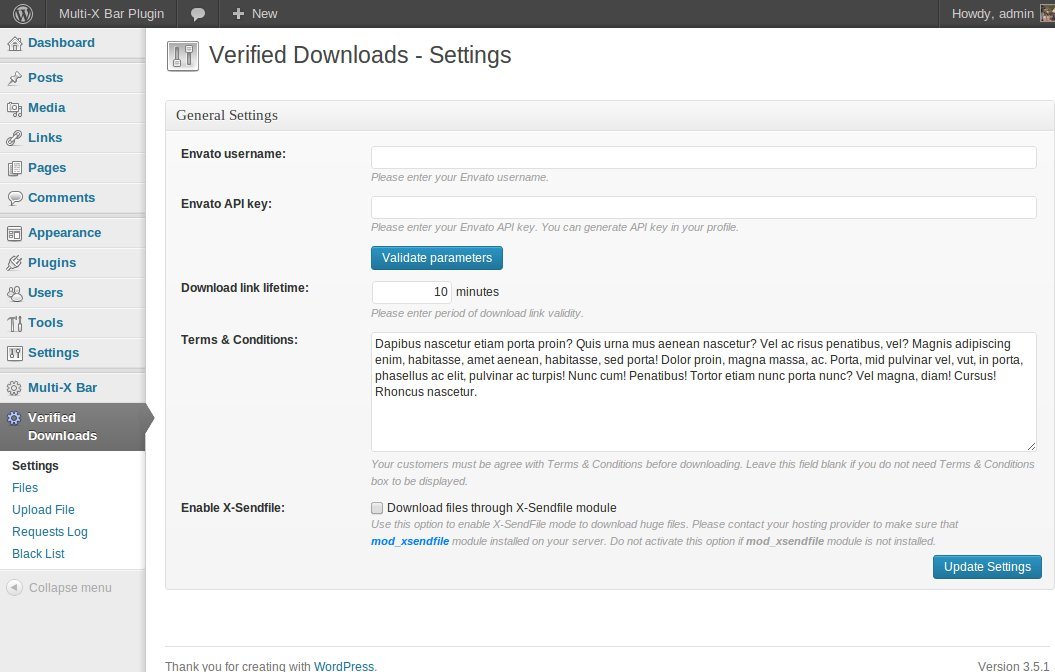This screenshot has width=1055, height=672.
Task: Follow the mod_xsendfile link
Action: 409,541
